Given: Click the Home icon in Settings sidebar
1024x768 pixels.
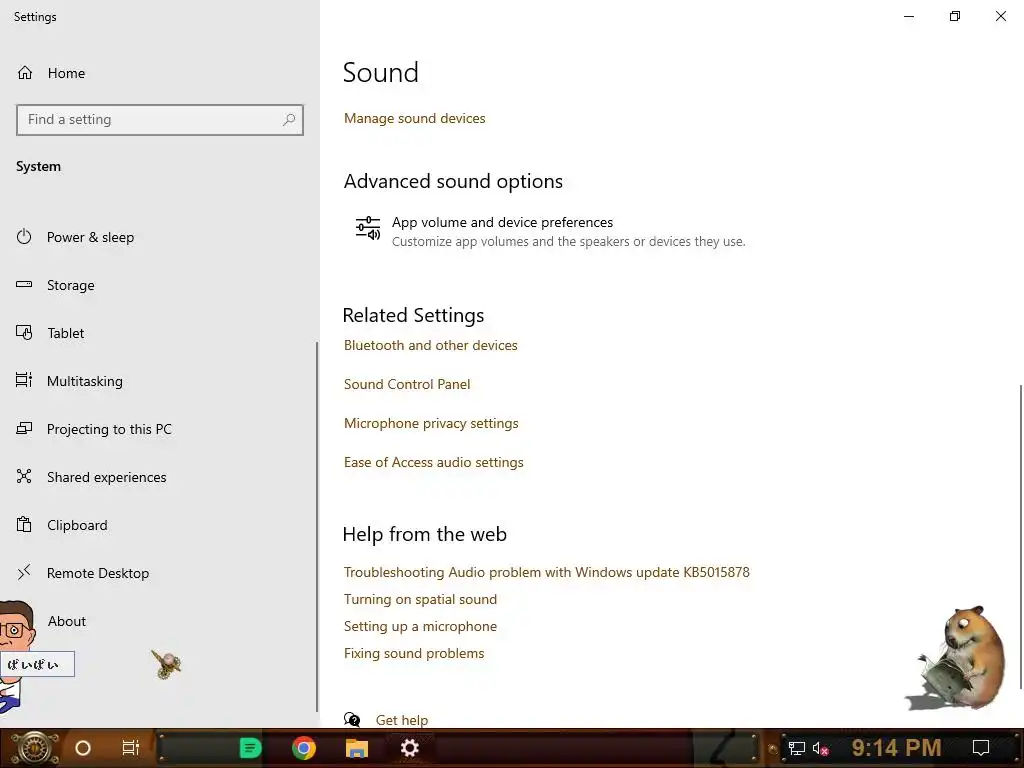Looking at the screenshot, I should pyautogui.click(x=25, y=72).
